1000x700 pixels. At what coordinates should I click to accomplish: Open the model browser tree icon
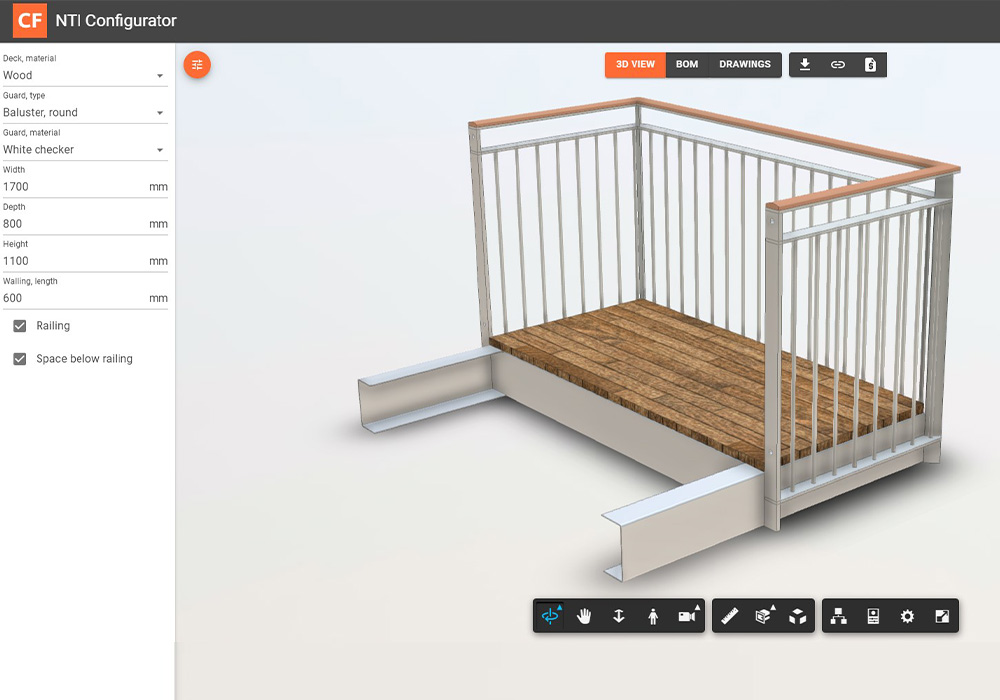coord(839,617)
